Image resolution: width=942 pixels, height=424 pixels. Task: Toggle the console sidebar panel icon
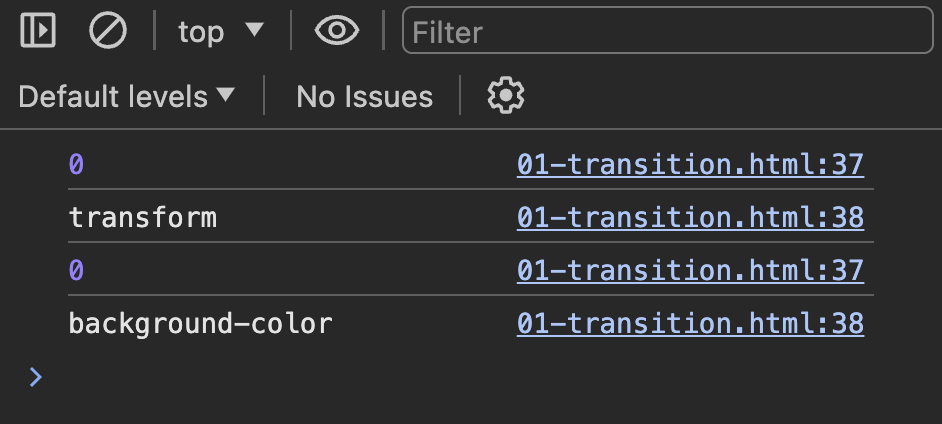click(37, 32)
